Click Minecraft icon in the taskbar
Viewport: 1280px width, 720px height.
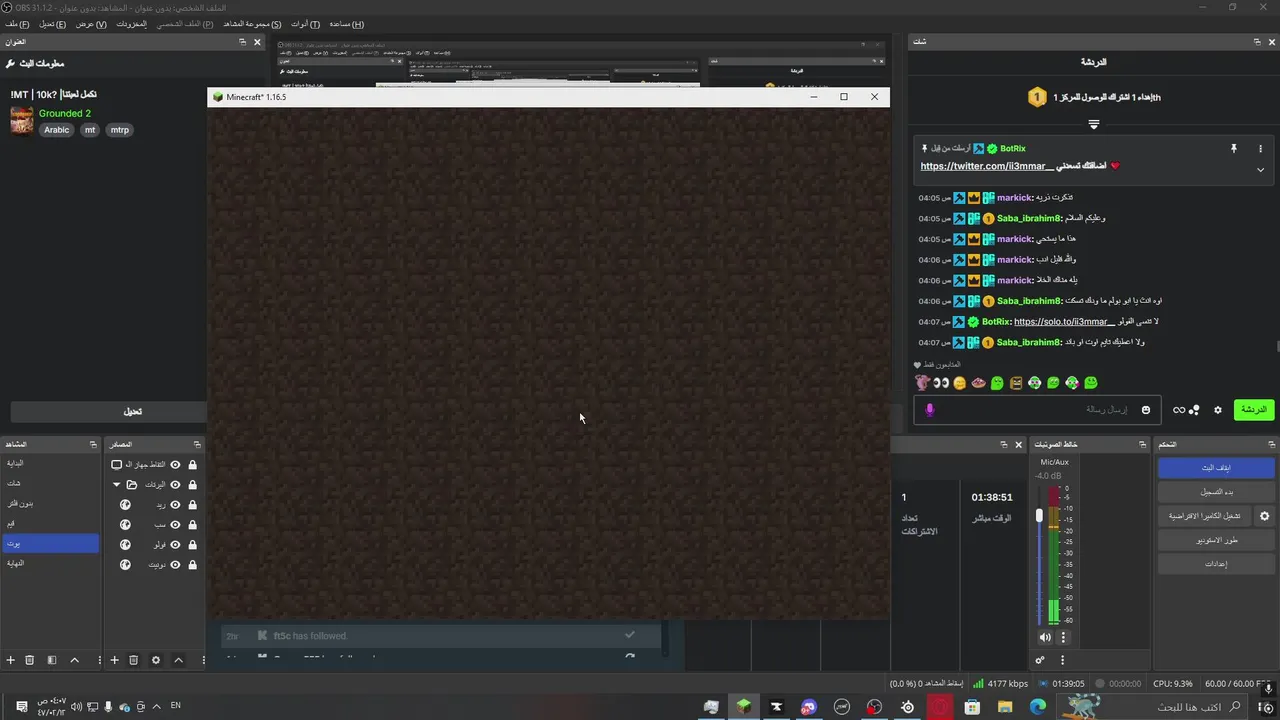click(743, 706)
